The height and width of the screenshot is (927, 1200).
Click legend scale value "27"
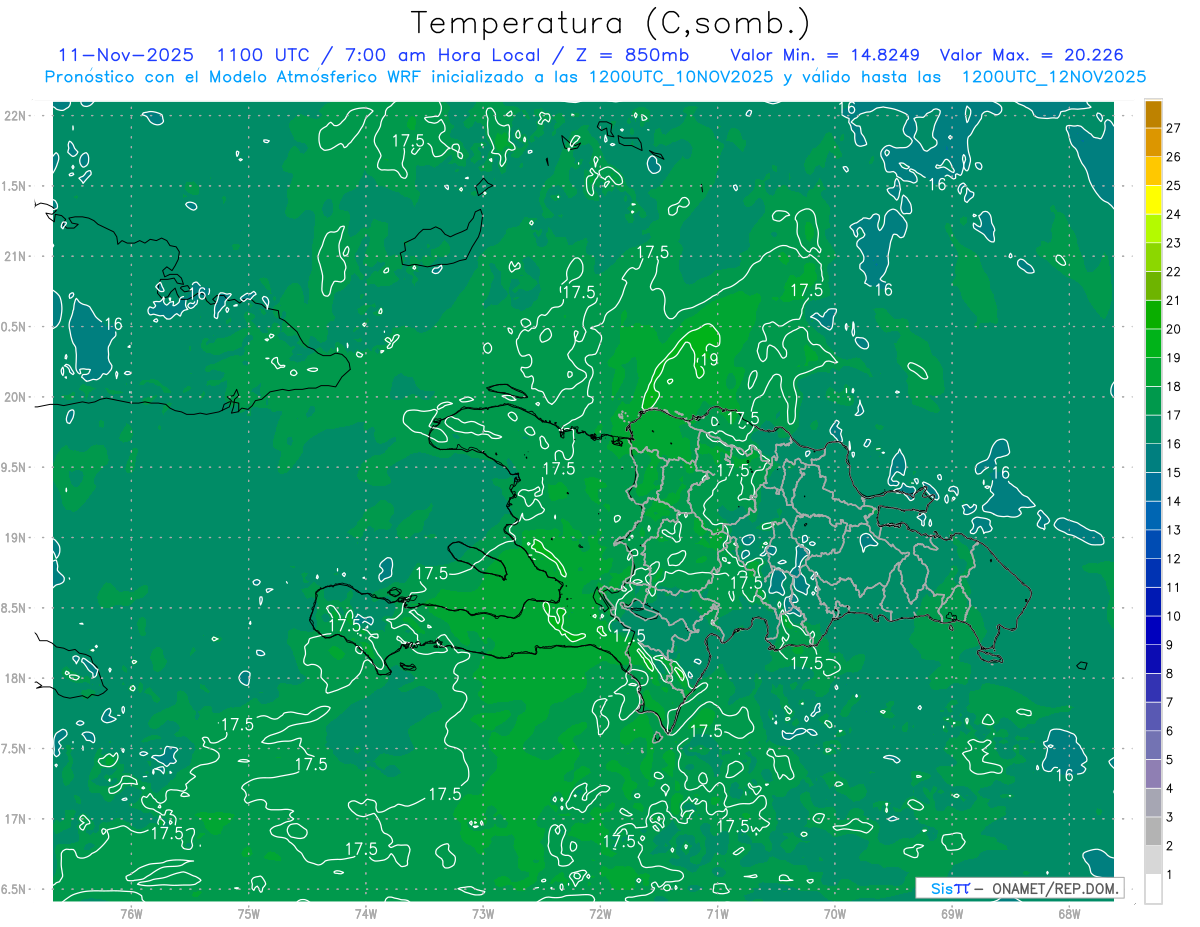click(x=1174, y=128)
